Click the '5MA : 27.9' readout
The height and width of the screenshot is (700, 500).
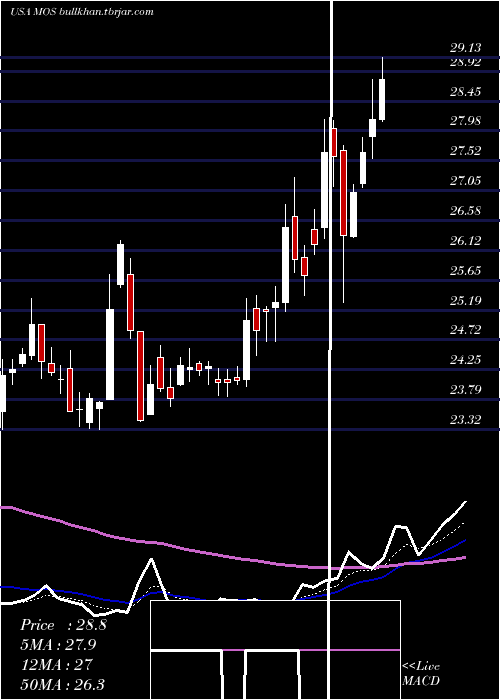[58, 645]
